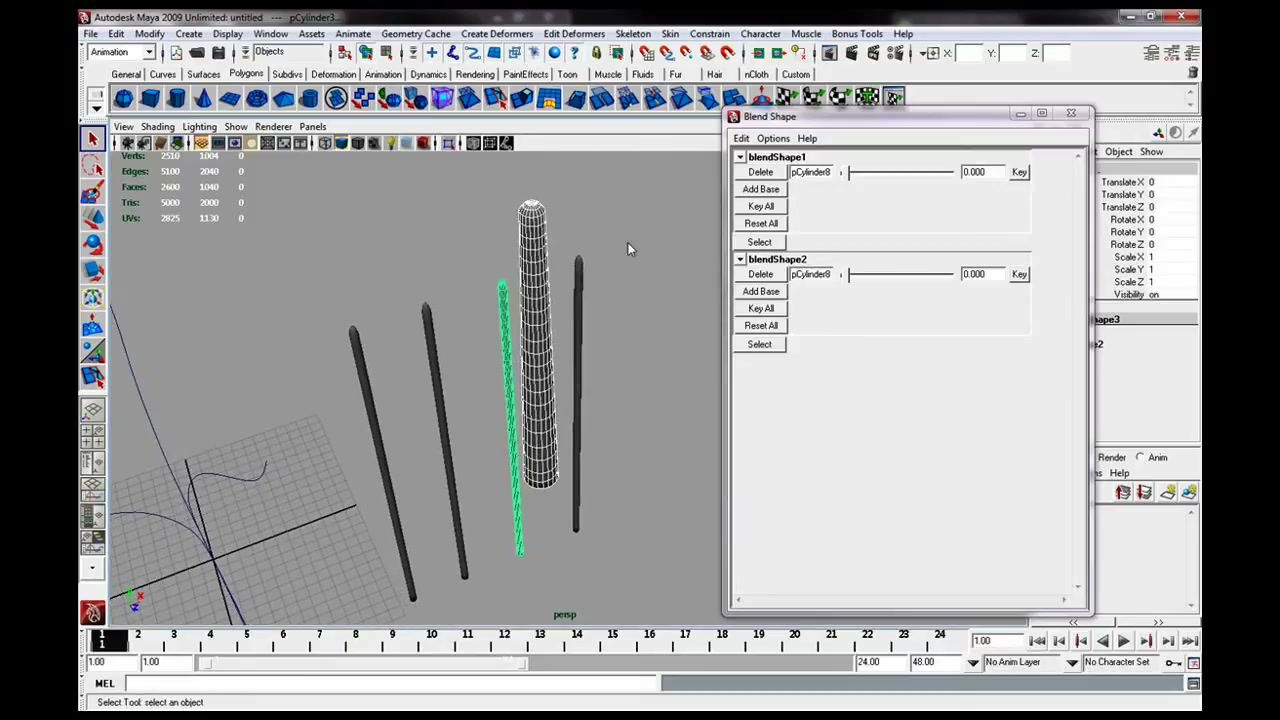Click frame 12 on the timeline
Screen dimensions: 1280x720
coord(504,640)
